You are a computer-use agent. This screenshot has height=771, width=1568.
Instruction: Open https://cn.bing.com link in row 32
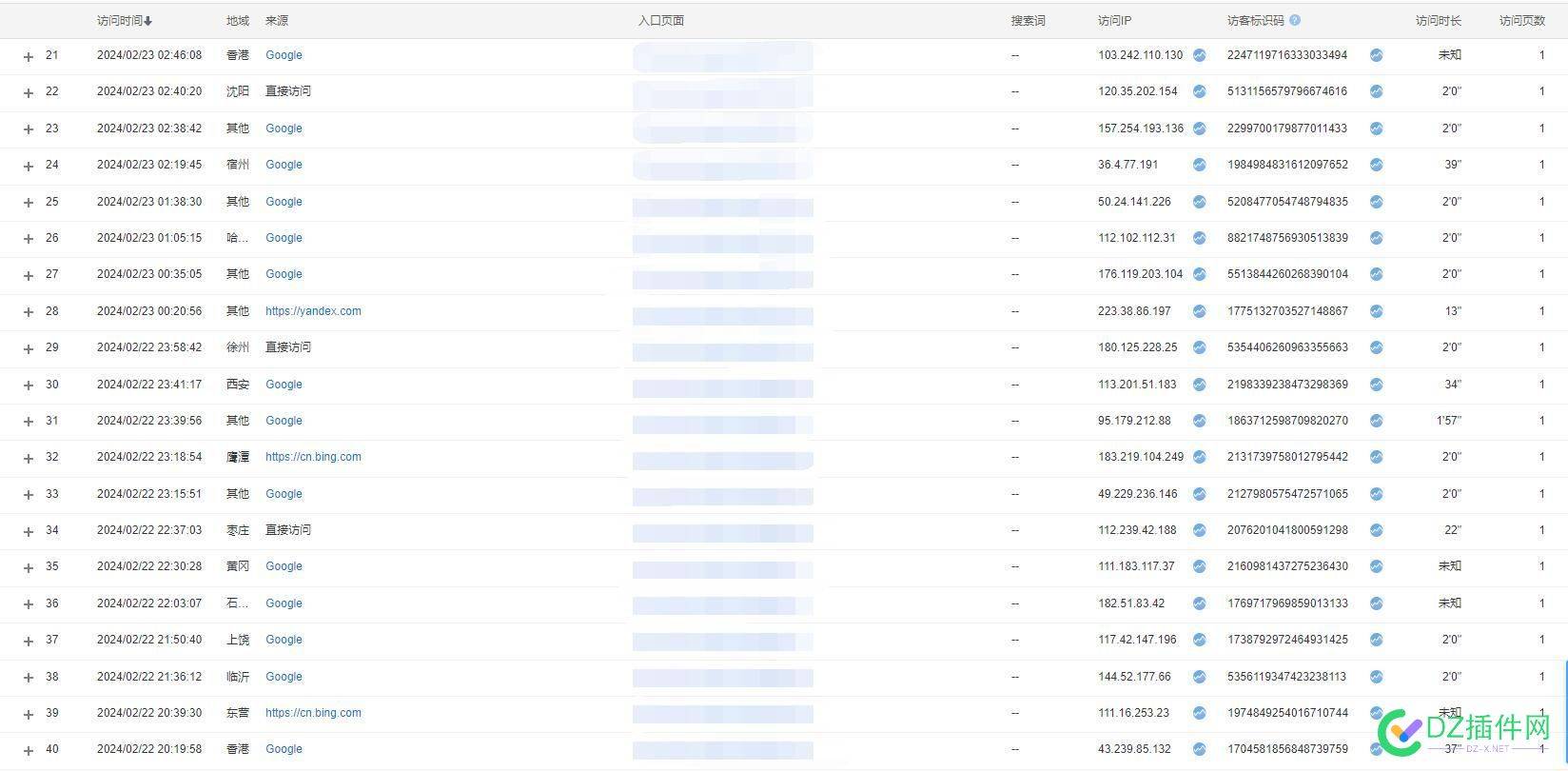pyautogui.click(x=313, y=457)
